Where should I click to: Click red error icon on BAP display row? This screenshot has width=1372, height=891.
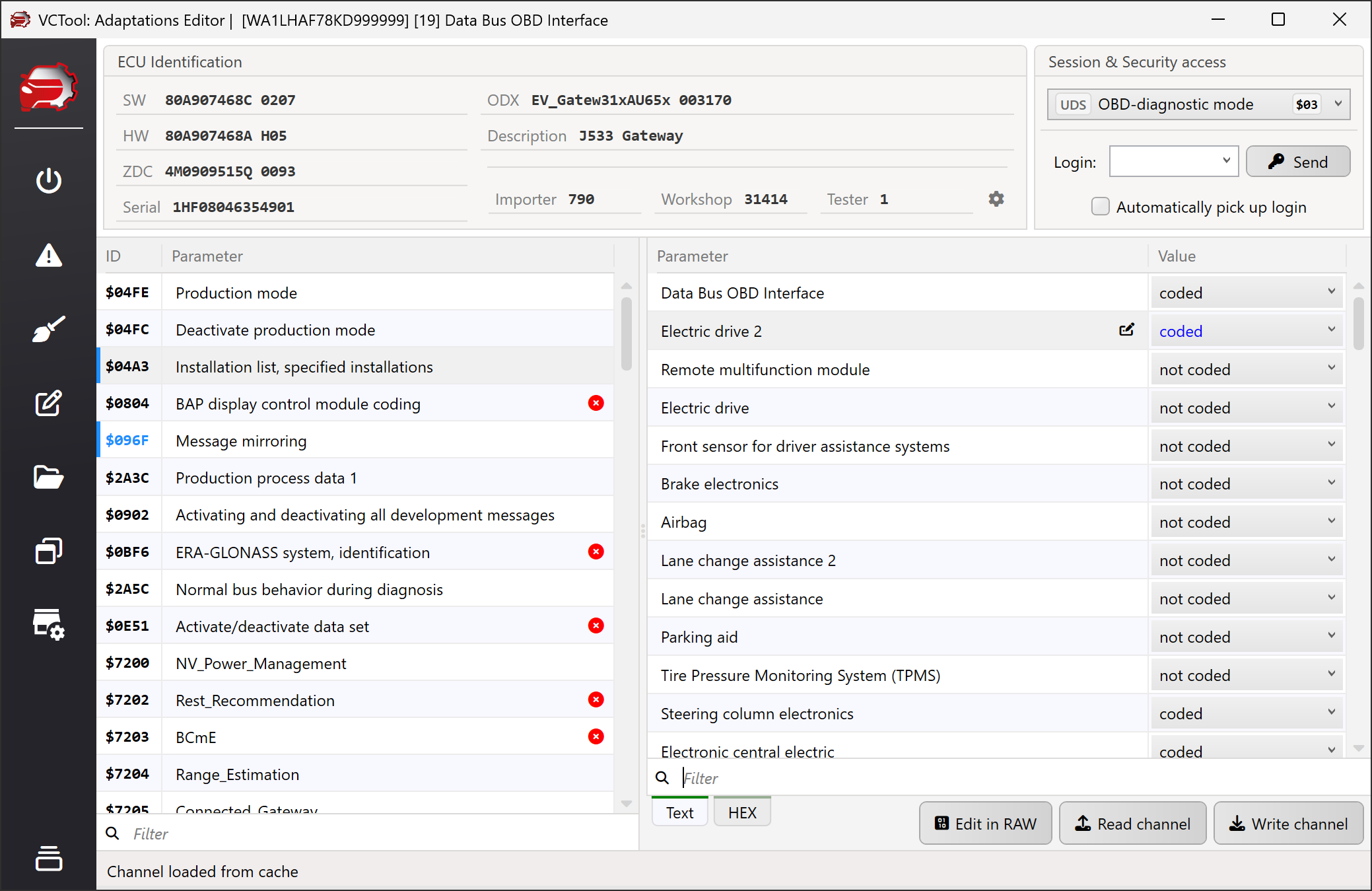pyautogui.click(x=596, y=403)
